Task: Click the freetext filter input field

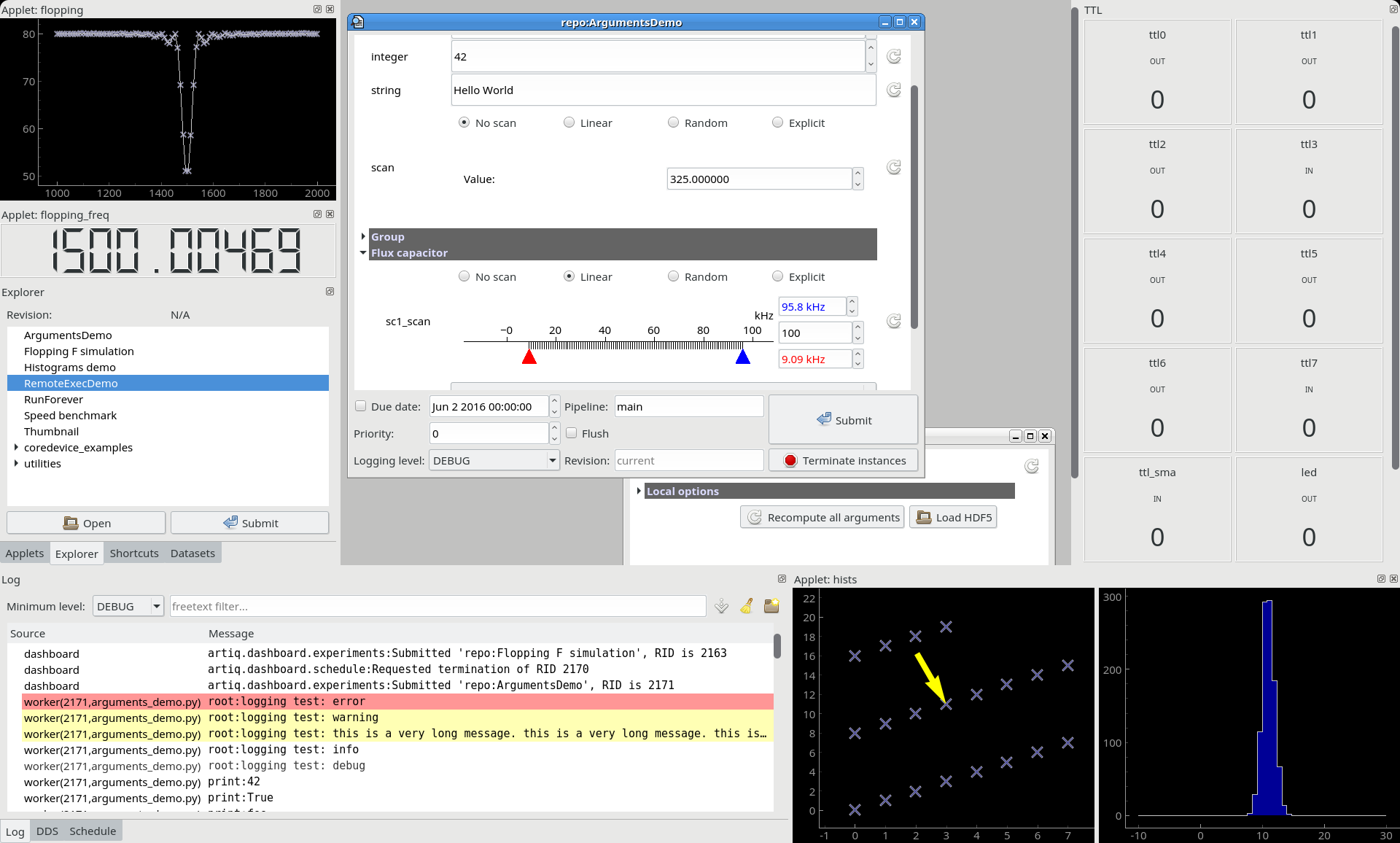Action: coord(437,606)
